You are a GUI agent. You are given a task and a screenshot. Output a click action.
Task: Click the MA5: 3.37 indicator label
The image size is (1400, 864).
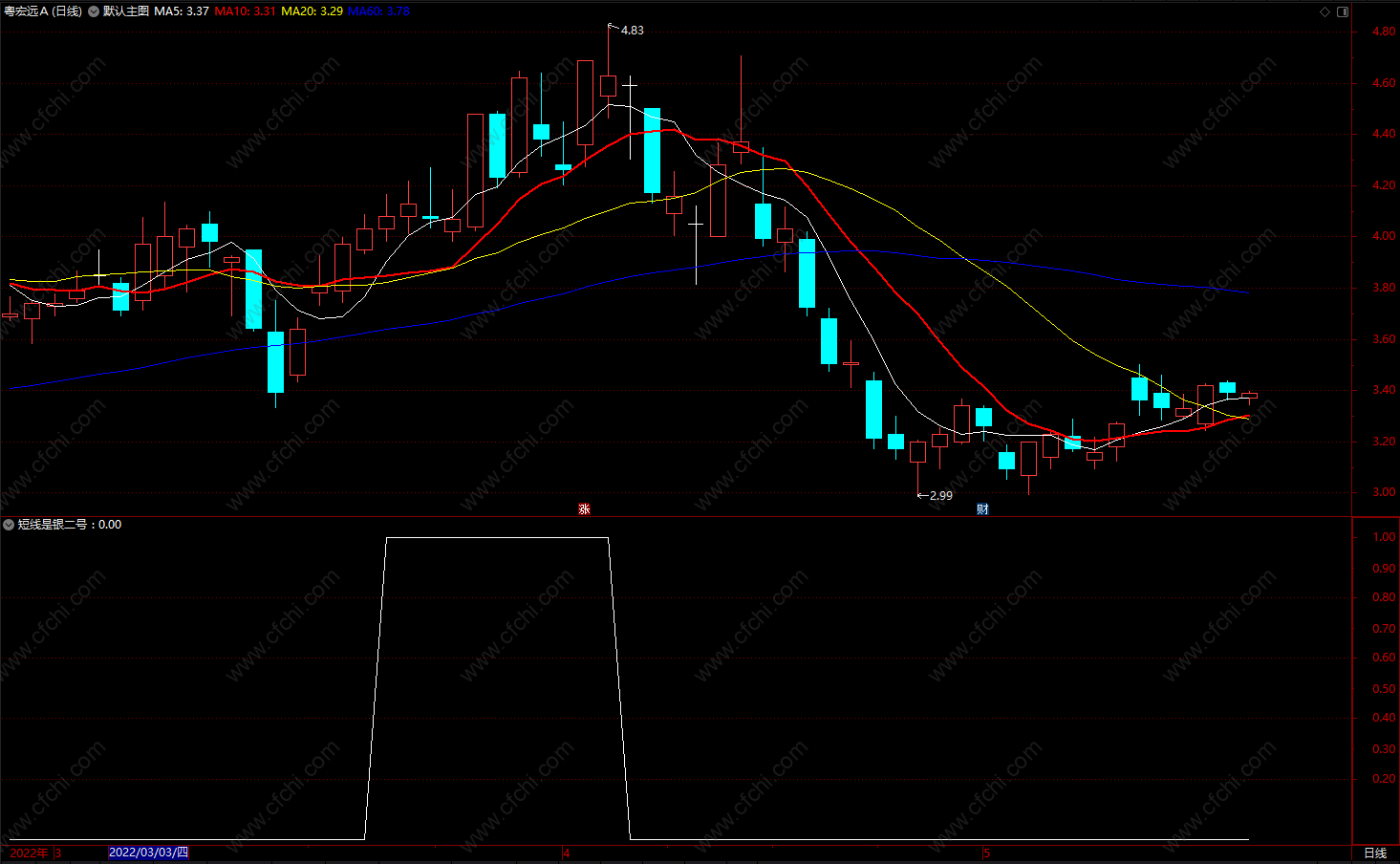182,11
